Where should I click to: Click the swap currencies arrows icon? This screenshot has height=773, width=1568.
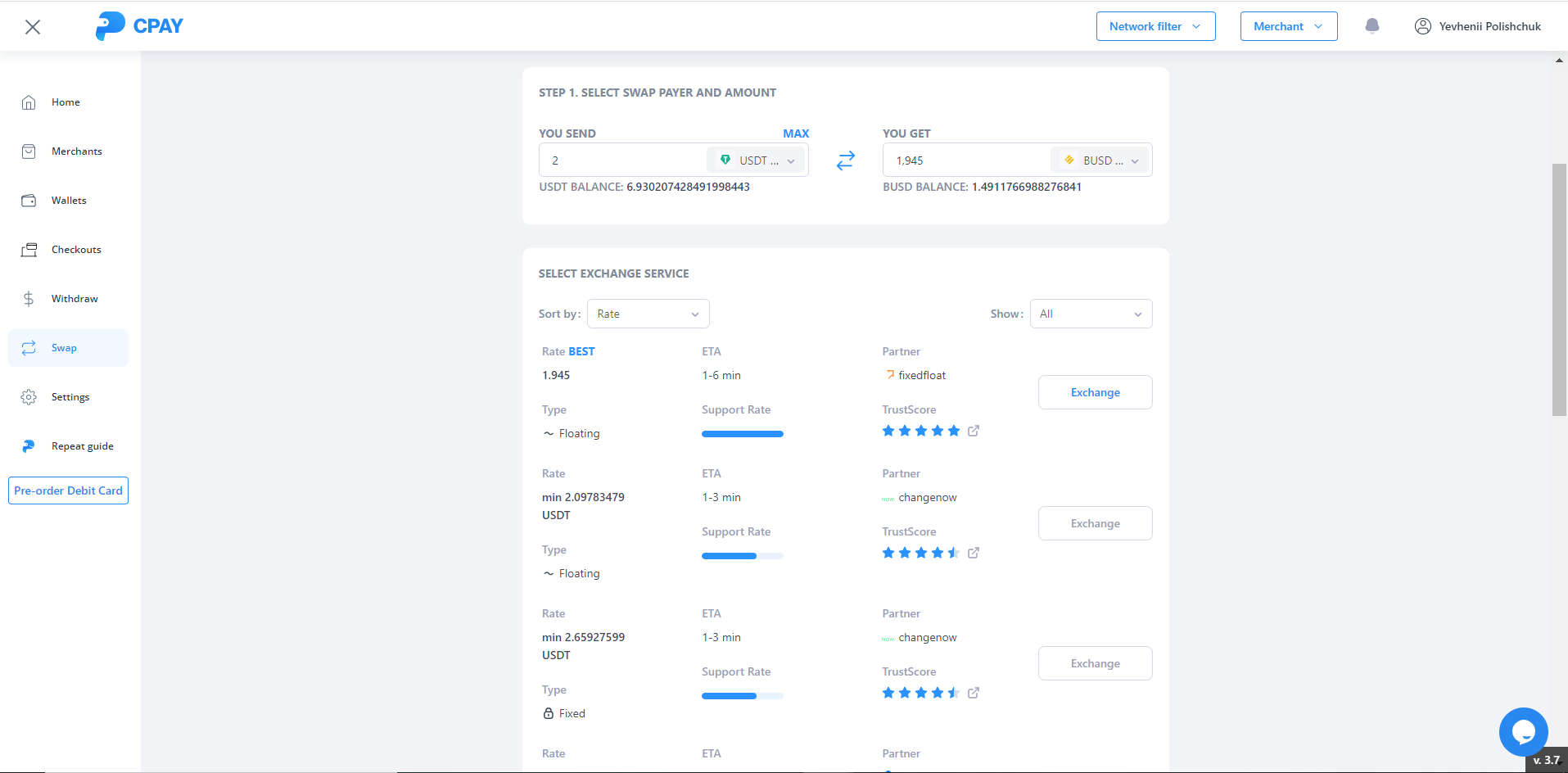tap(845, 160)
